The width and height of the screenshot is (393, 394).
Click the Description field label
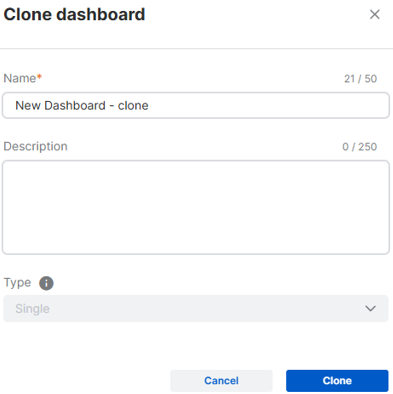pyautogui.click(x=35, y=146)
